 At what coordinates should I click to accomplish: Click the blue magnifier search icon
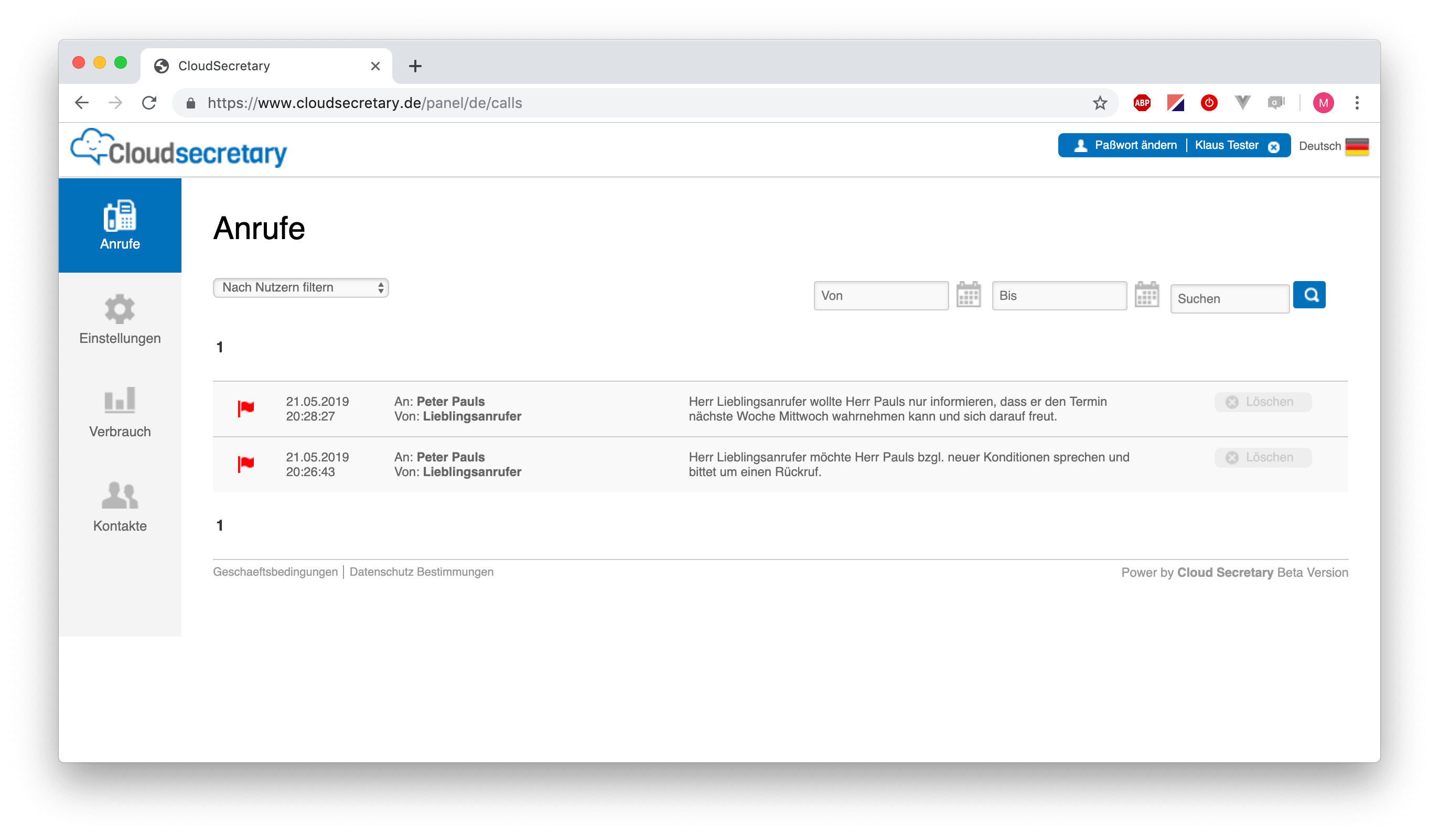tap(1310, 295)
